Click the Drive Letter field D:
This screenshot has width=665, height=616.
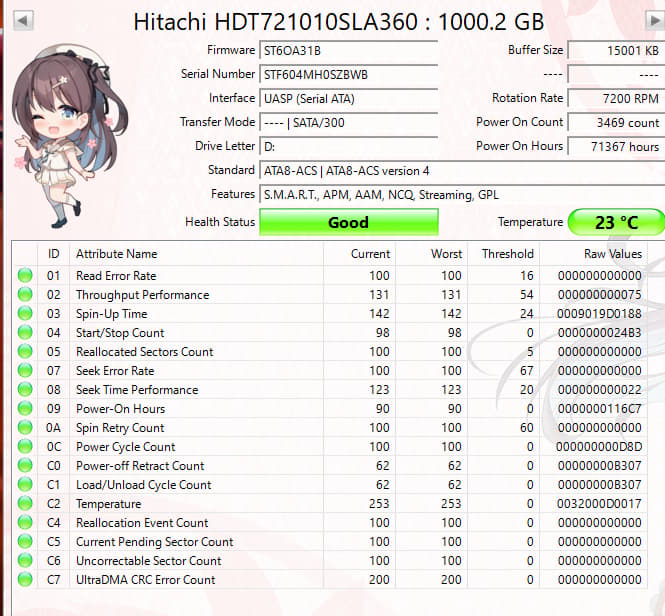tap(348, 146)
